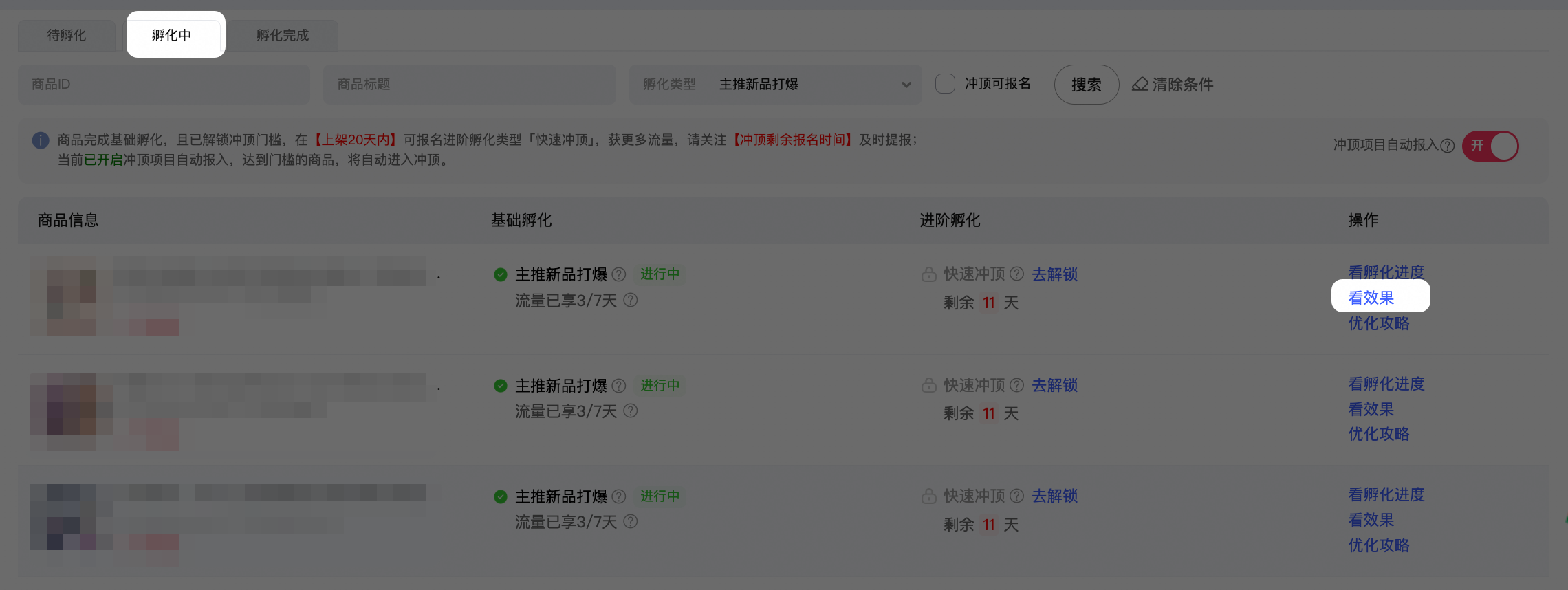Click the 操作 column header
This screenshot has width=1568, height=590.
click(1363, 220)
